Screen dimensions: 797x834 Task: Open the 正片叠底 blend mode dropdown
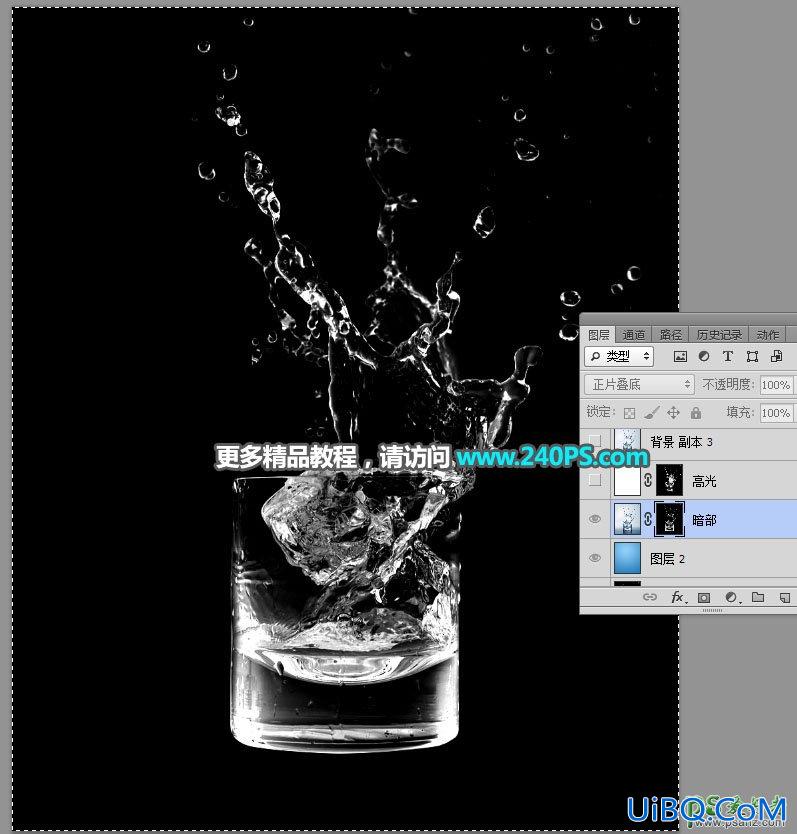coord(640,385)
